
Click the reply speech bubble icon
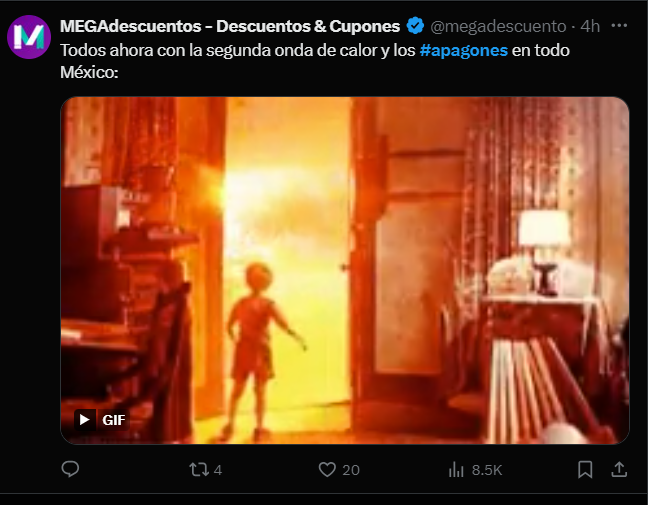coord(70,469)
